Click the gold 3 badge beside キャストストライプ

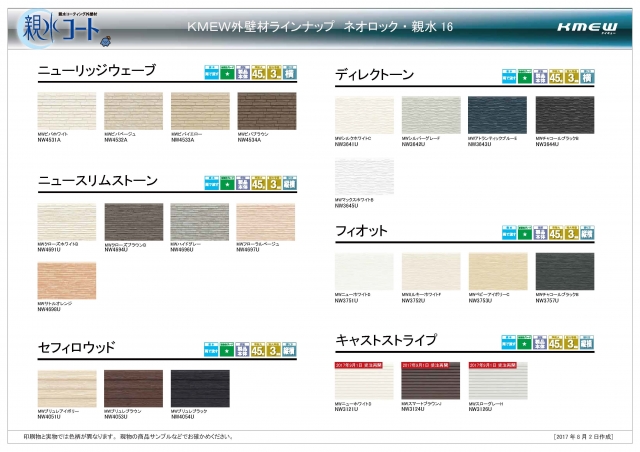[x=572, y=342]
